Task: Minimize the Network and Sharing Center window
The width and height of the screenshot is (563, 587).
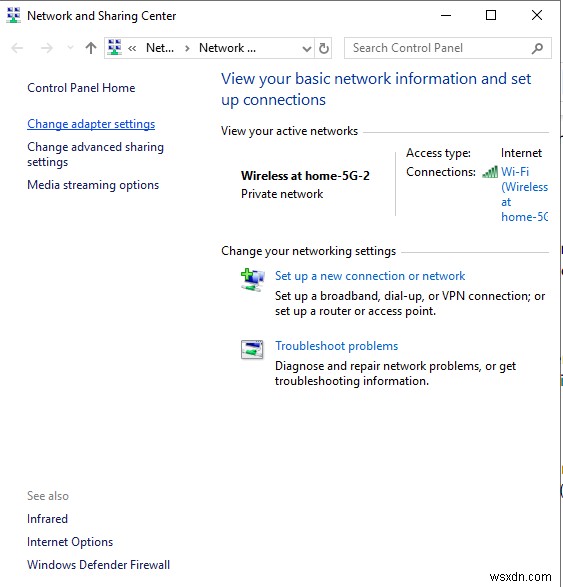Action: 445,15
